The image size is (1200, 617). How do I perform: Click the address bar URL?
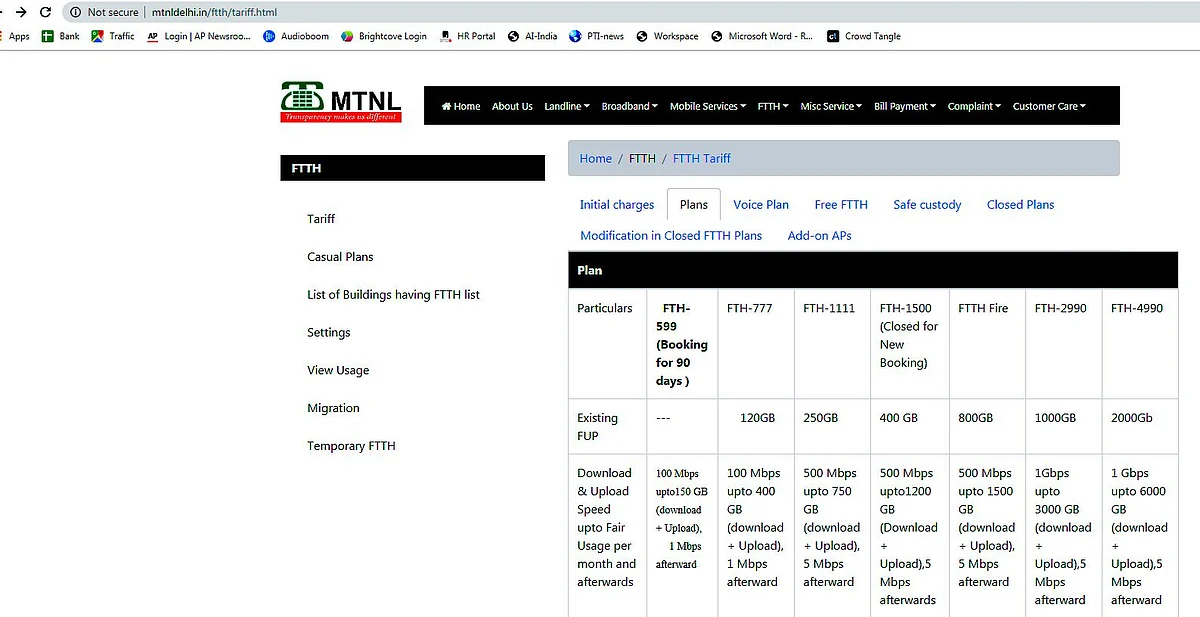[x=214, y=12]
